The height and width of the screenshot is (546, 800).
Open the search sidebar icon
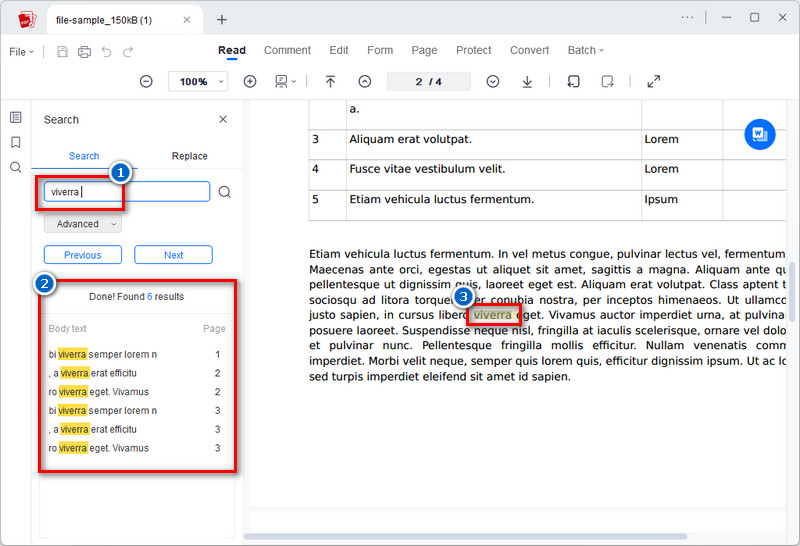click(x=16, y=167)
